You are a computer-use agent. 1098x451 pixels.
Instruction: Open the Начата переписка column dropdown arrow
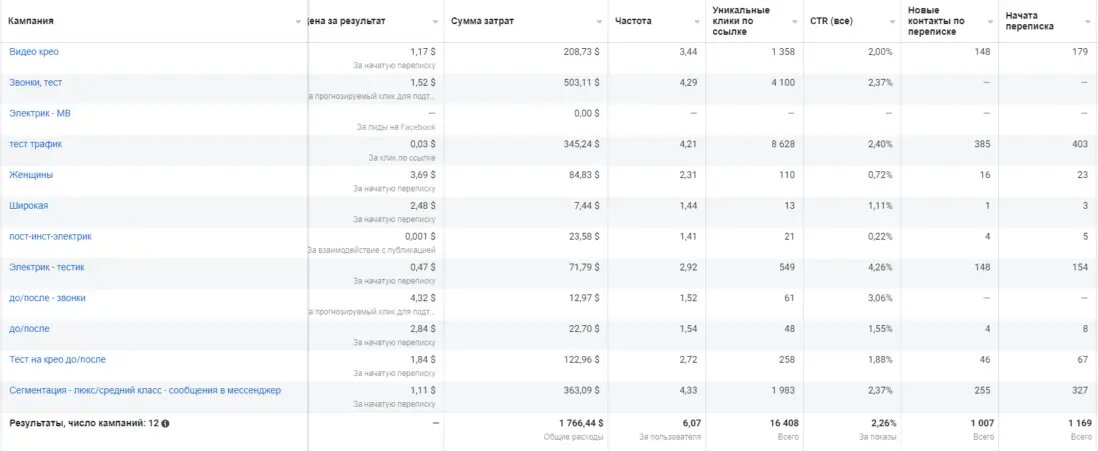pyautogui.click(x=1087, y=21)
